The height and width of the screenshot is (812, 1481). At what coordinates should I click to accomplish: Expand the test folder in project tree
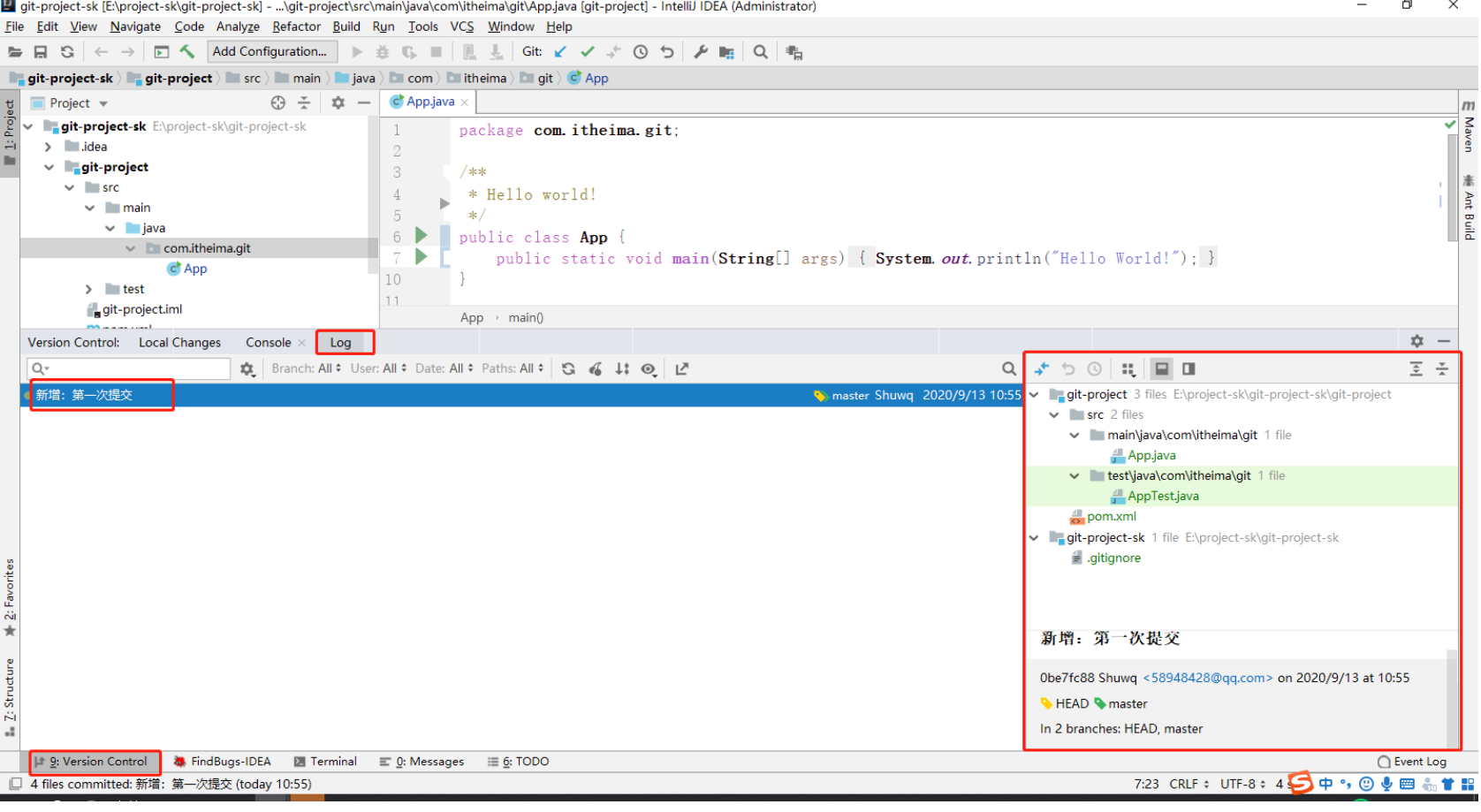[x=88, y=290]
